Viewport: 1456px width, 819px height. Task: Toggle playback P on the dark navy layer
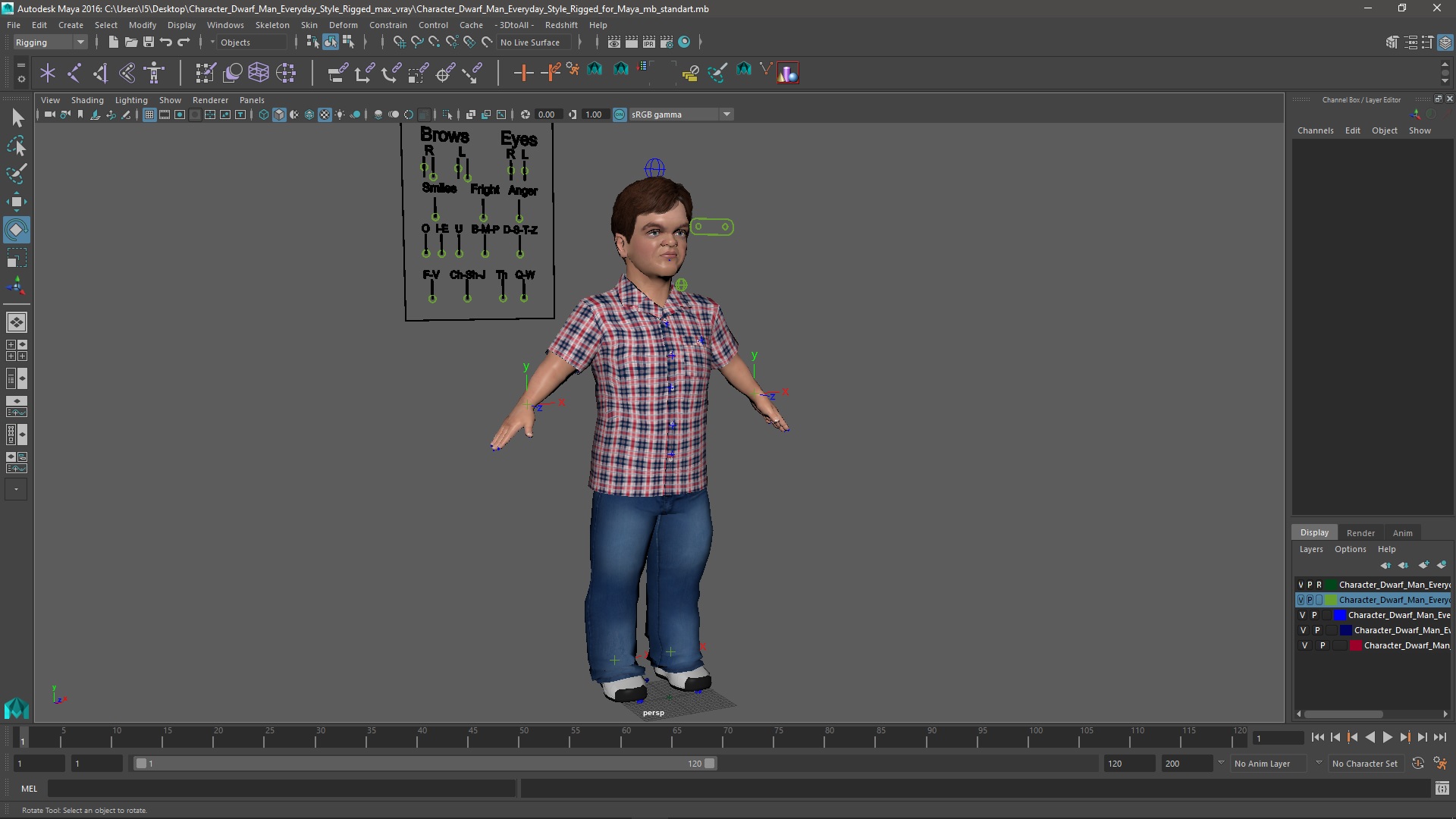pyautogui.click(x=1317, y=630)
